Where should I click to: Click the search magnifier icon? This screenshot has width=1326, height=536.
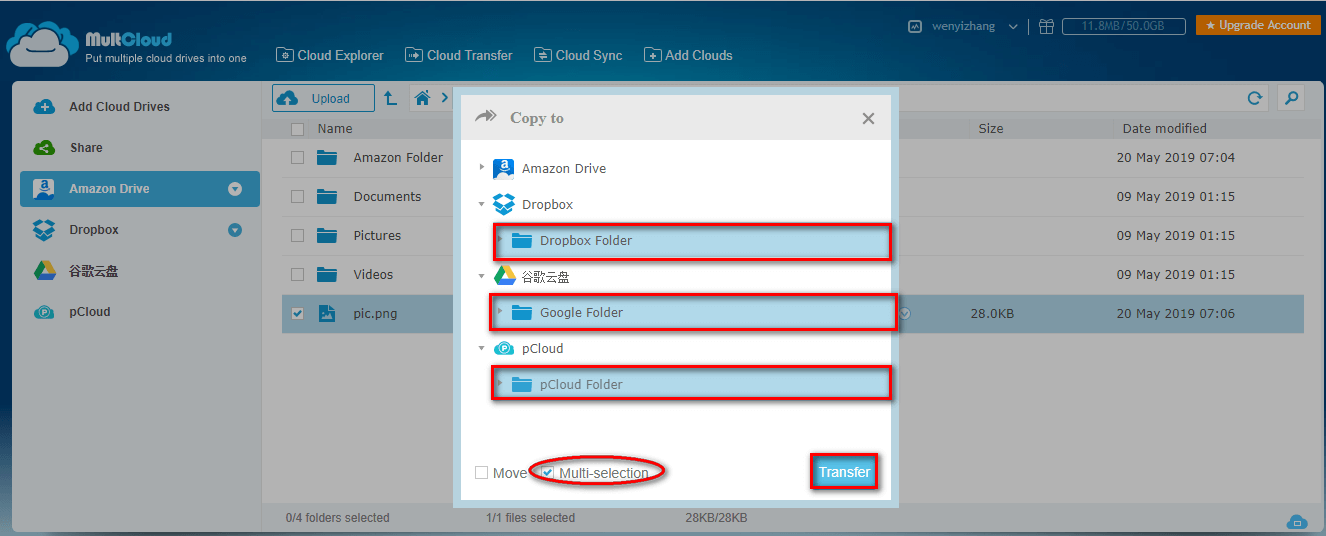1291,98
